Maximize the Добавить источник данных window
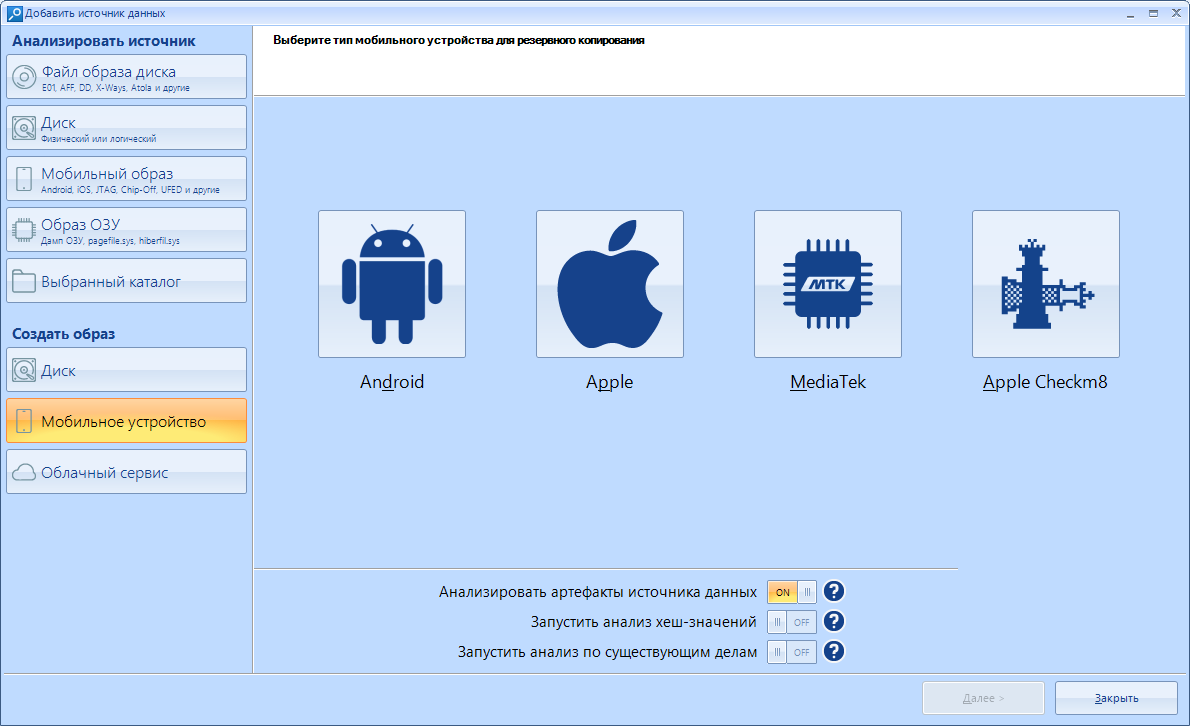This screenshot has height=726, width=1190. [1153, 14]
